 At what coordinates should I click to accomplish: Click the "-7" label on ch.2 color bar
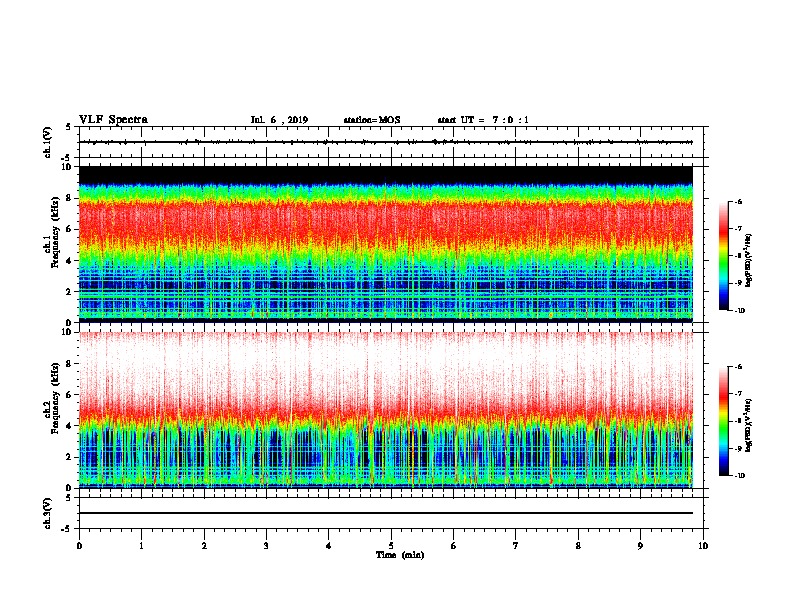click(x=738, y=394)
